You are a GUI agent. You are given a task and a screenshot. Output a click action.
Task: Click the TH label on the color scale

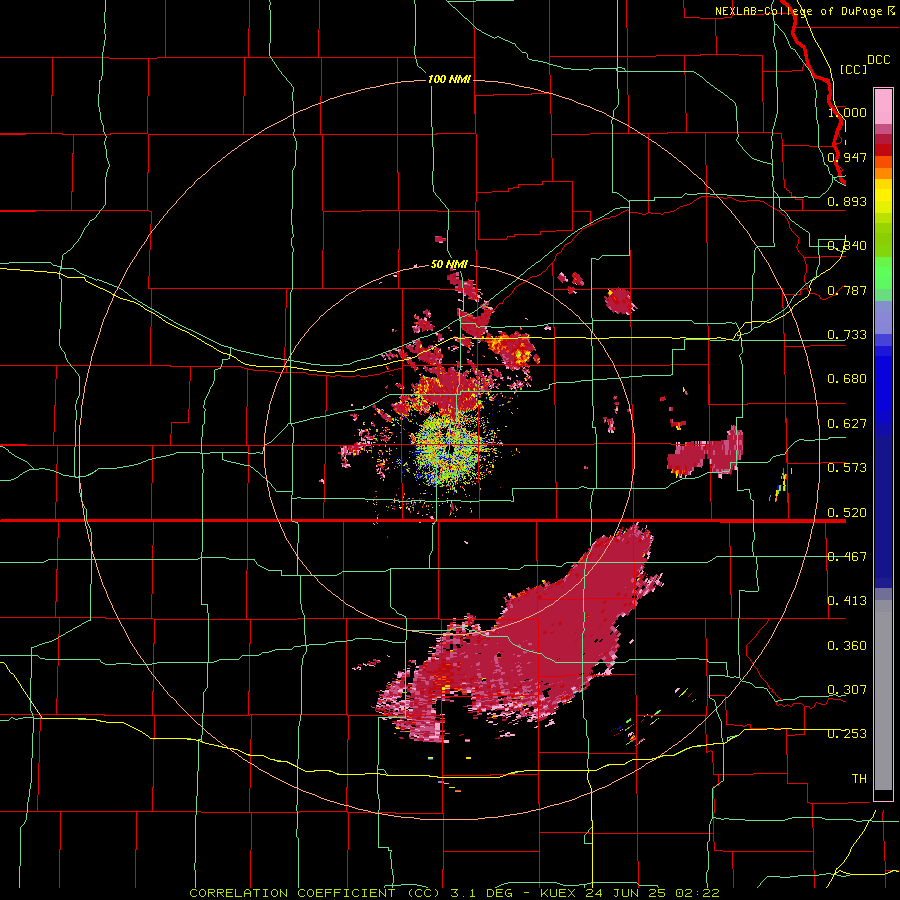click(859, 779)
